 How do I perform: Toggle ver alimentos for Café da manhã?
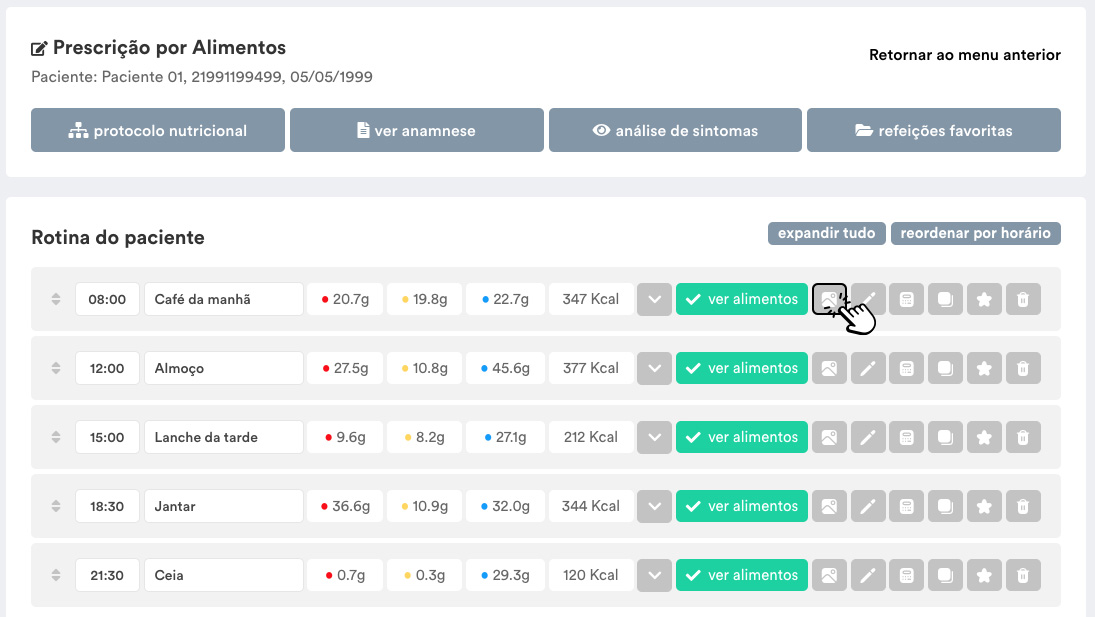coord(742,299)
